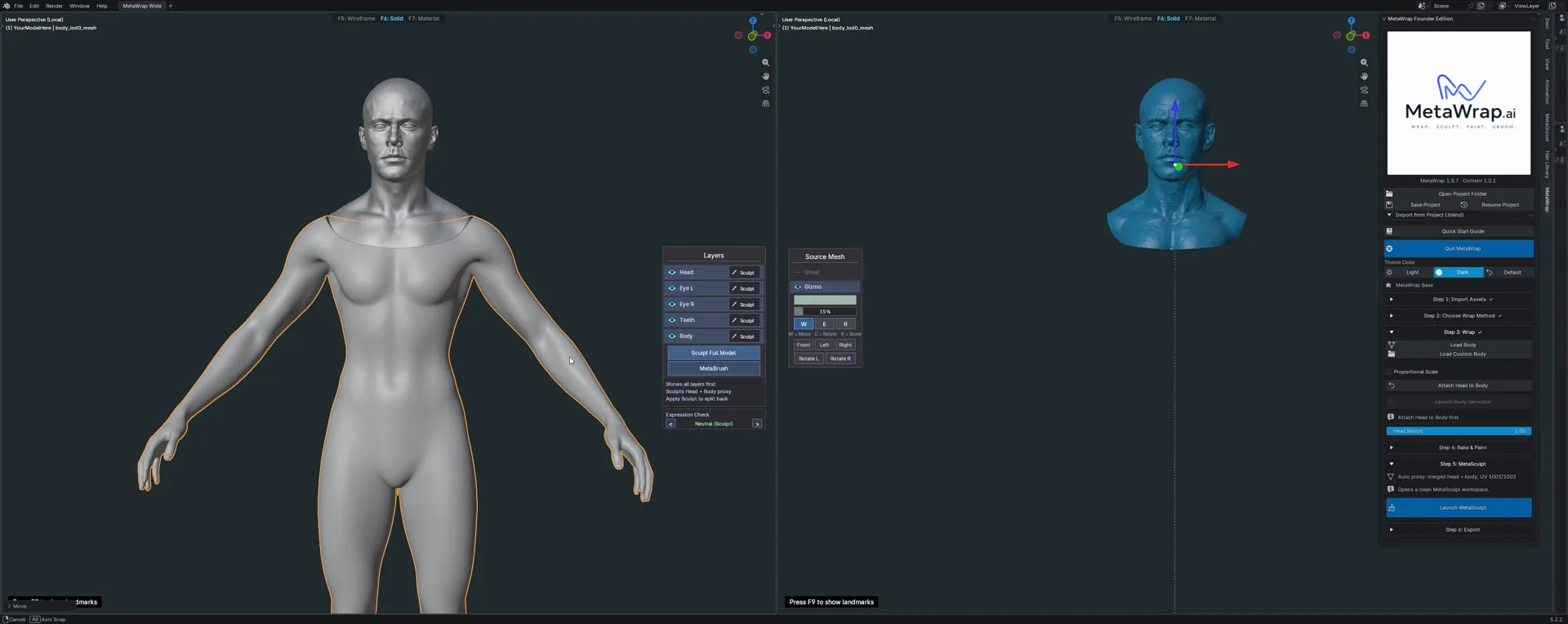The width and height of the screenshot is (1568, 624).
Task: Hide the Head layer with eye icon
Action: (672, 273)
